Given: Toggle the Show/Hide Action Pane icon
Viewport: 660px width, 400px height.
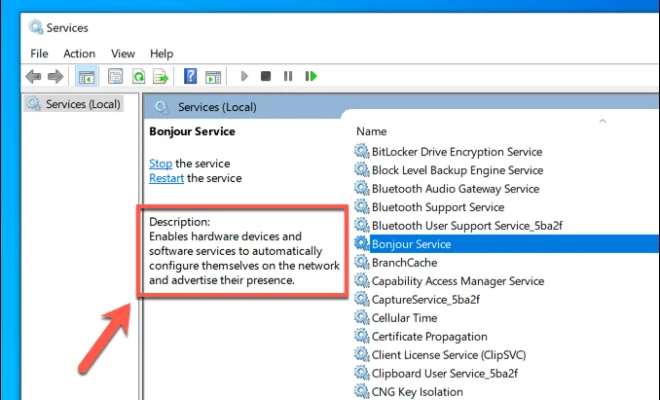Looking at the screenshot, I should tap(213, 77).
